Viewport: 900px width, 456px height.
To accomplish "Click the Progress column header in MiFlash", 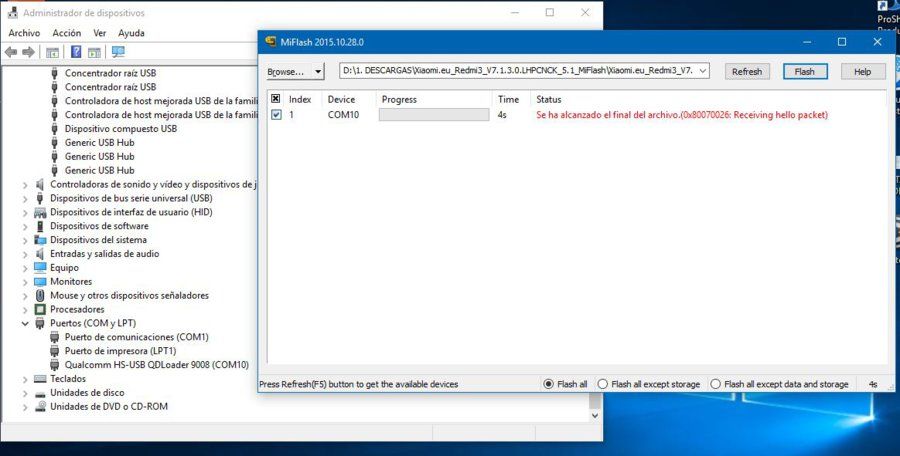I will click(x=399, y=99).
